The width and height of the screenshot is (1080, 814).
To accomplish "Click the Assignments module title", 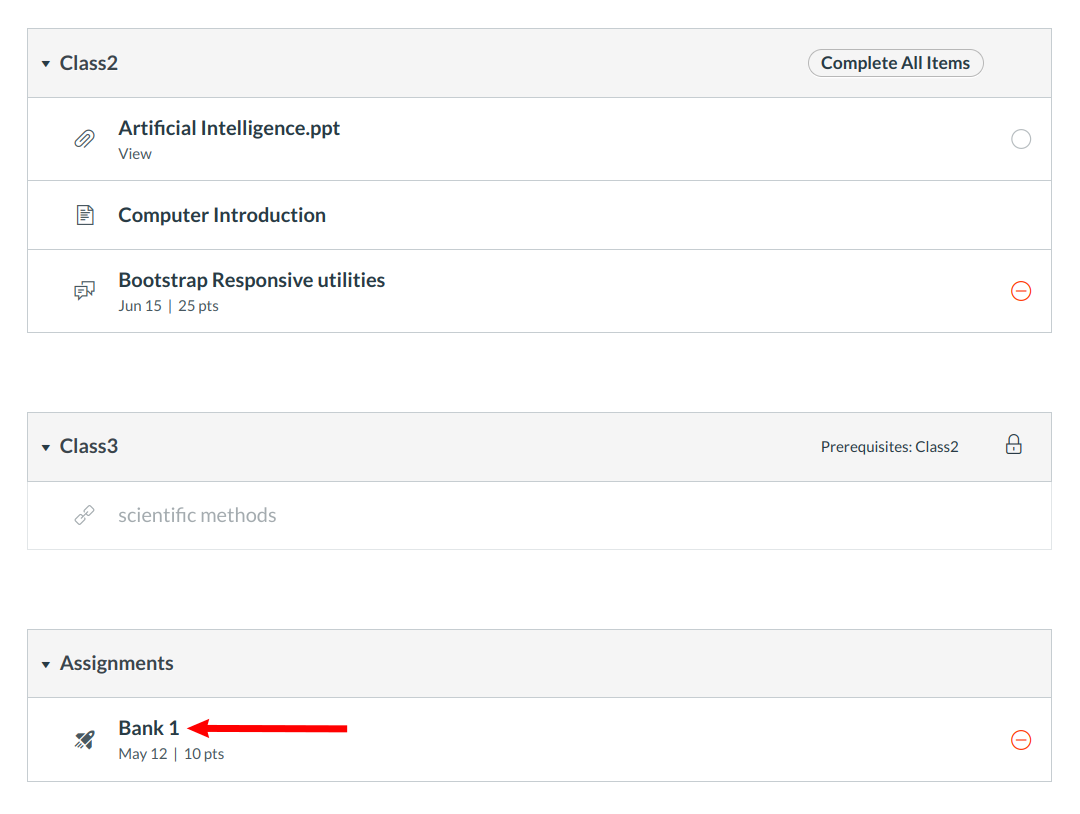I will 116,663.
